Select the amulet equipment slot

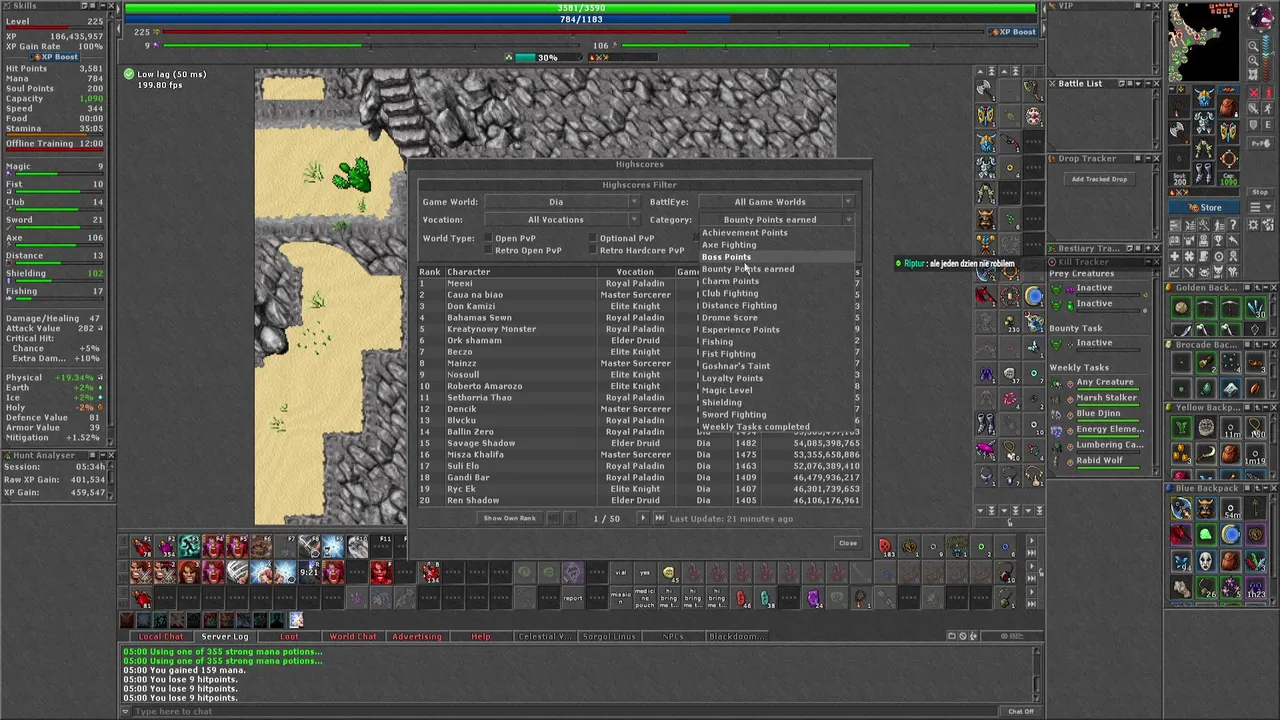1179,106
